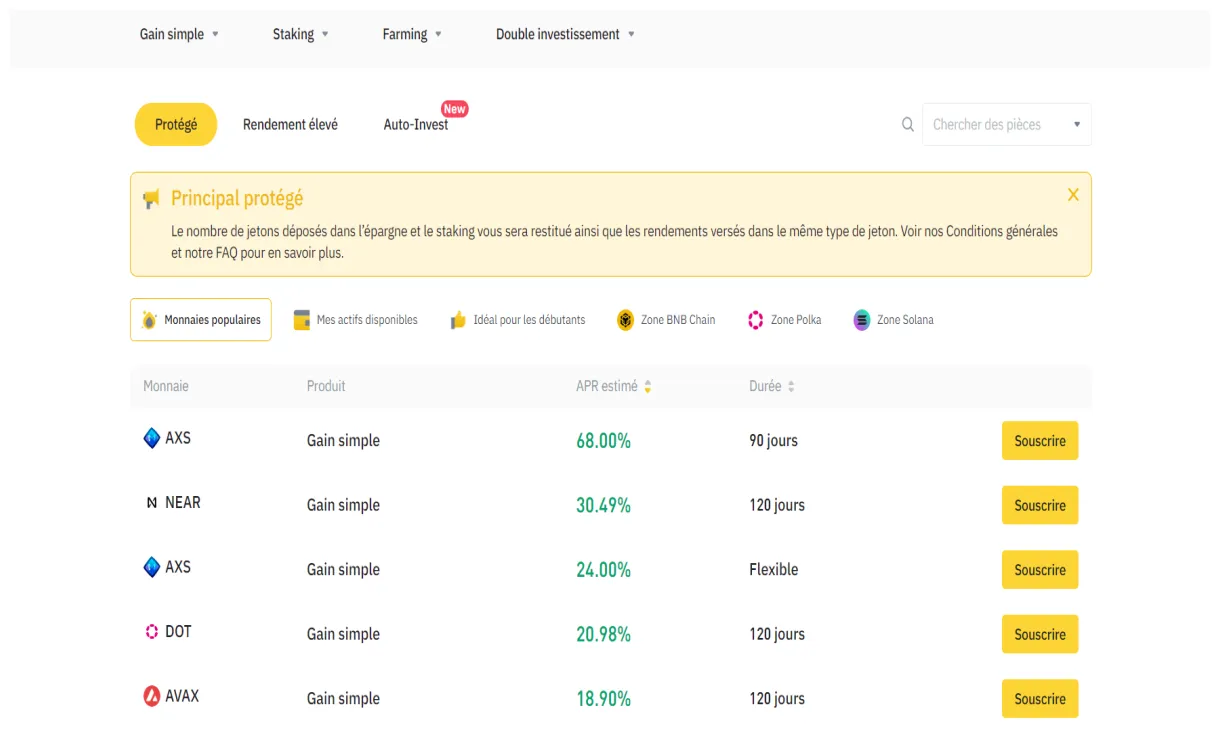The width and height of the screenshot is (1220, 740).
Task: Click the search magnifier icon
Action: 908,125
